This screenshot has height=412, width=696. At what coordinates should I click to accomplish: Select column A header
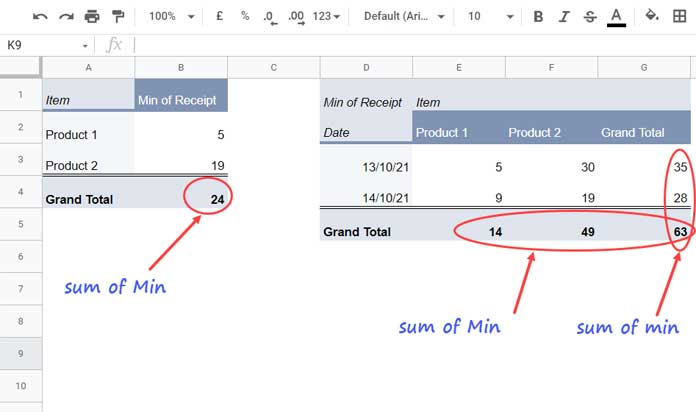tap(88, 67)
